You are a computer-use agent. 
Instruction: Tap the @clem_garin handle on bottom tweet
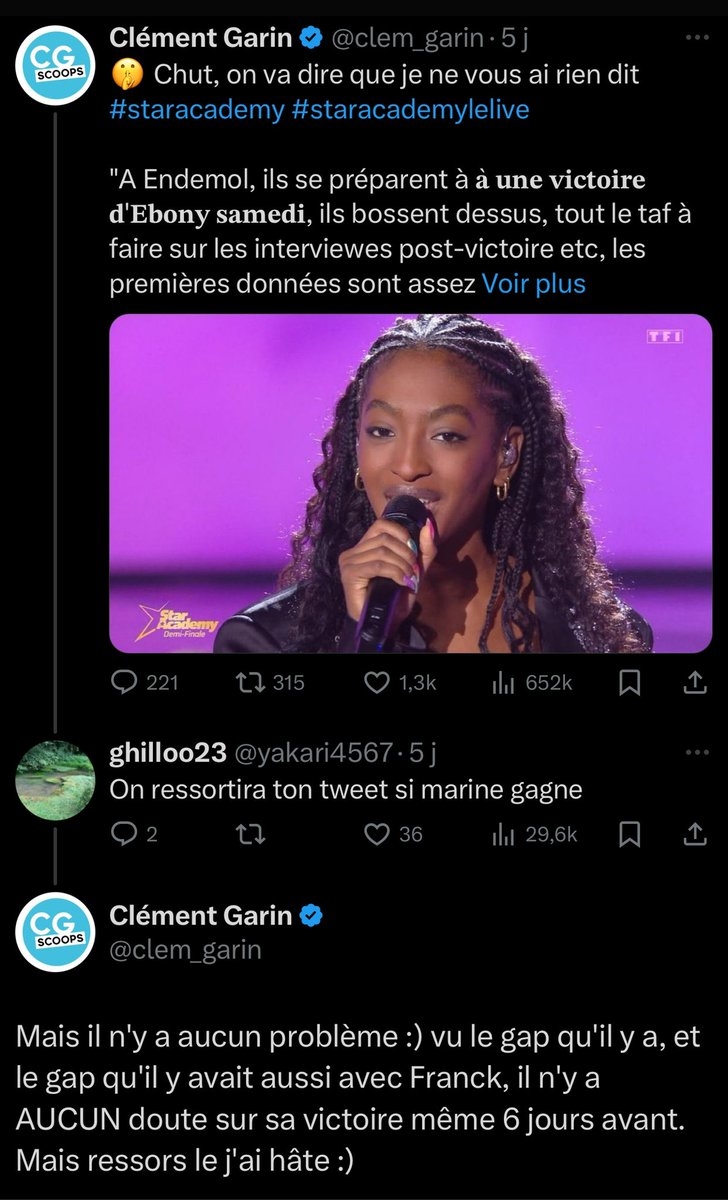(184, 950)
